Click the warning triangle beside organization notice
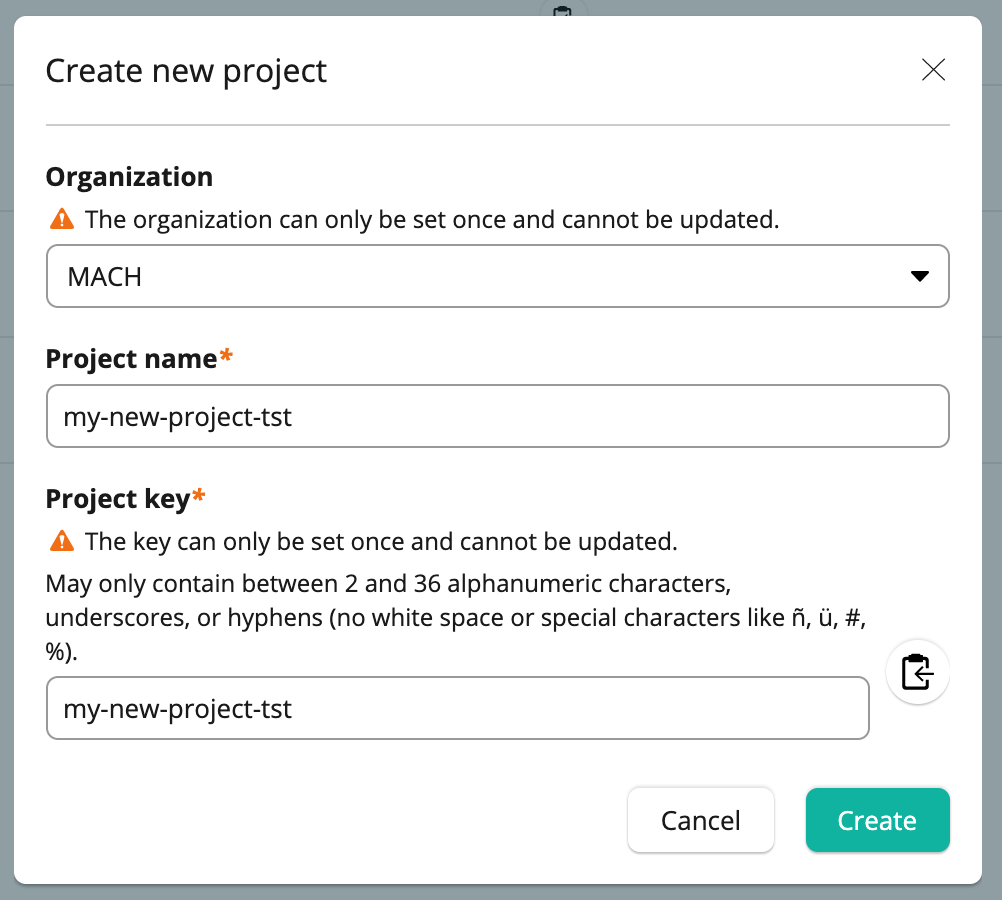 pyautogui.click(x=62, y=219)
